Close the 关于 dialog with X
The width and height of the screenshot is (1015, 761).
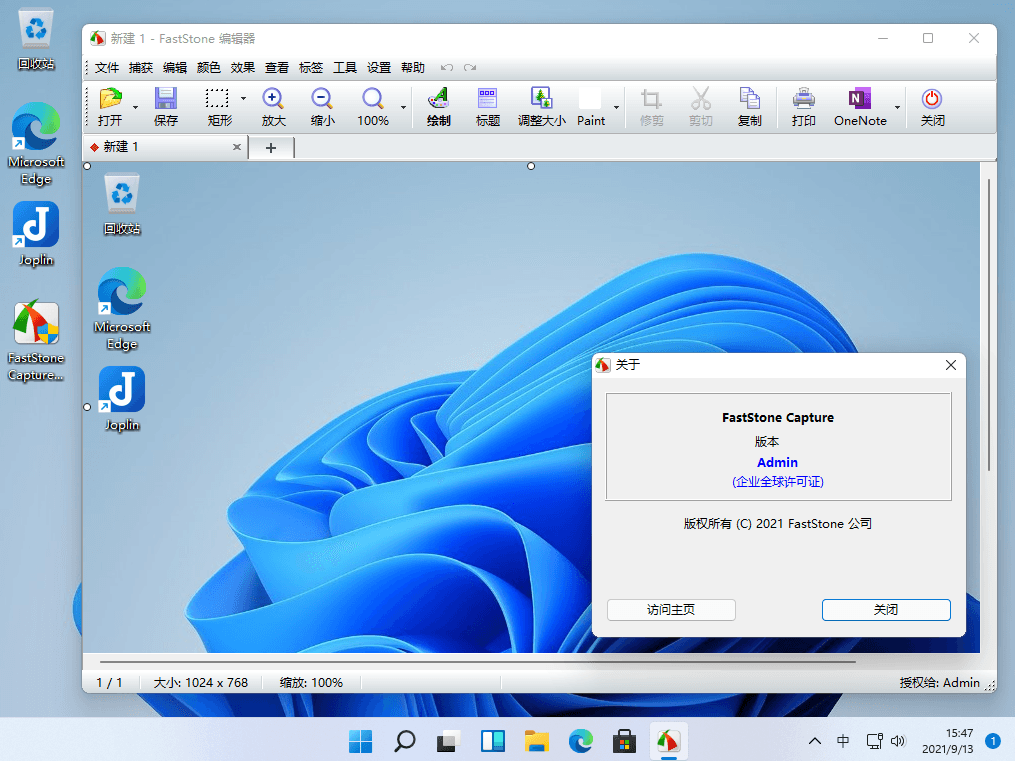click(950, 365)
